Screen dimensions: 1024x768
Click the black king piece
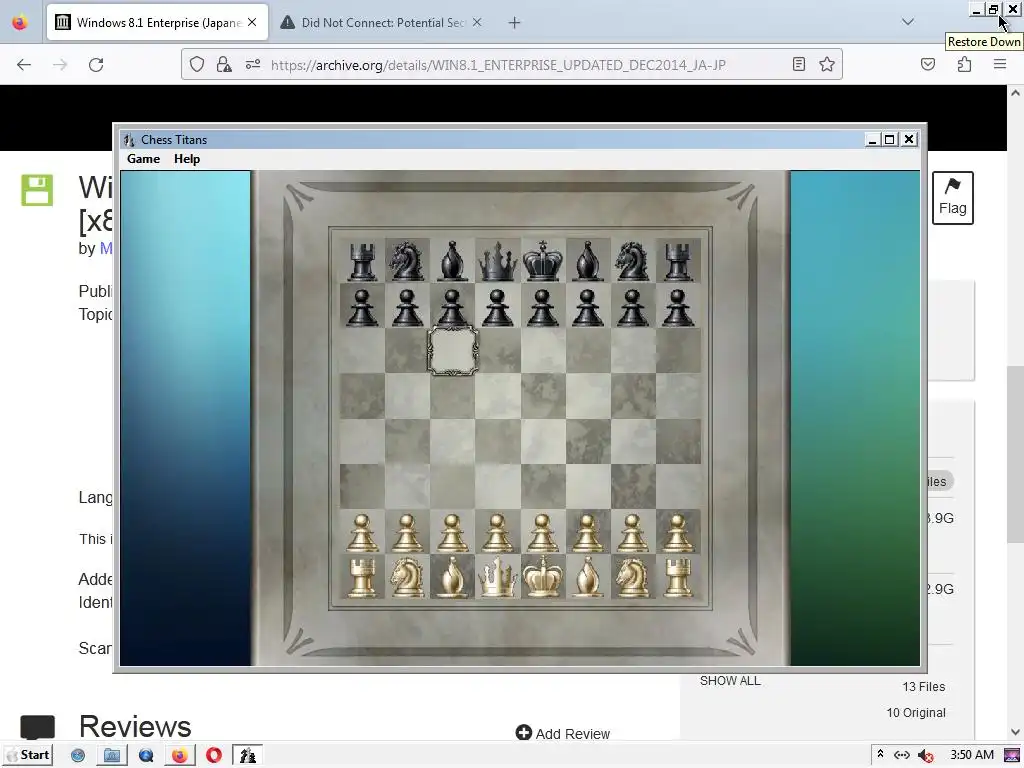coord(543,261)
